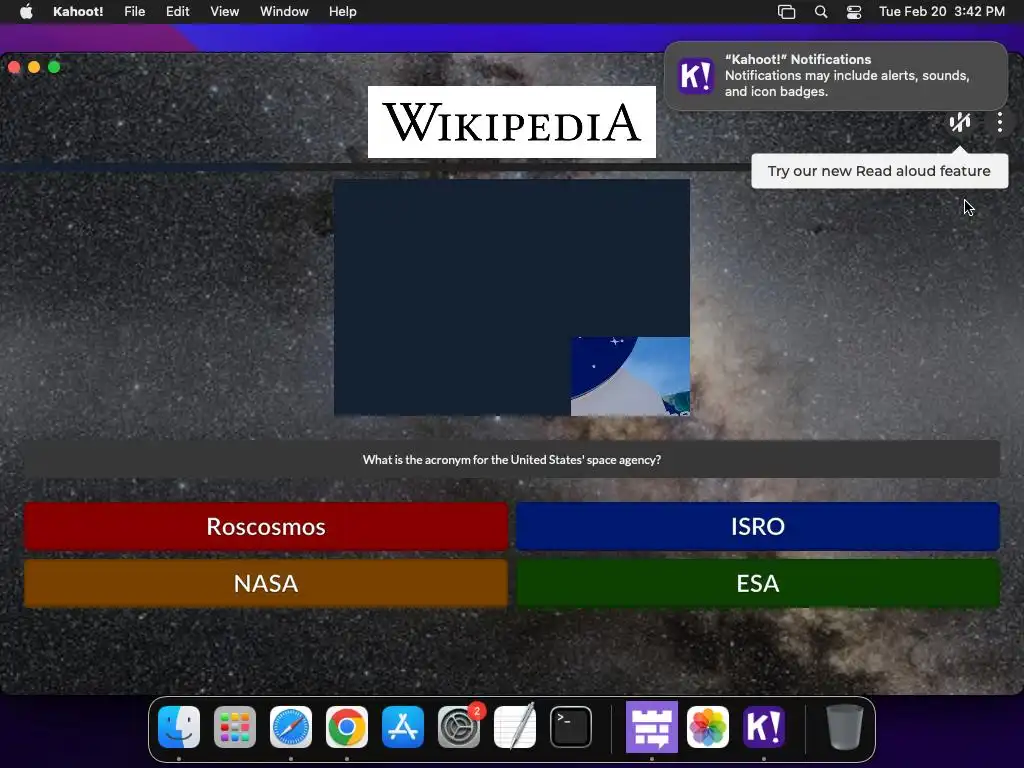
Task: Open the three-dot more options menu
Action: pyautogui.click(x=1000, y=122)
